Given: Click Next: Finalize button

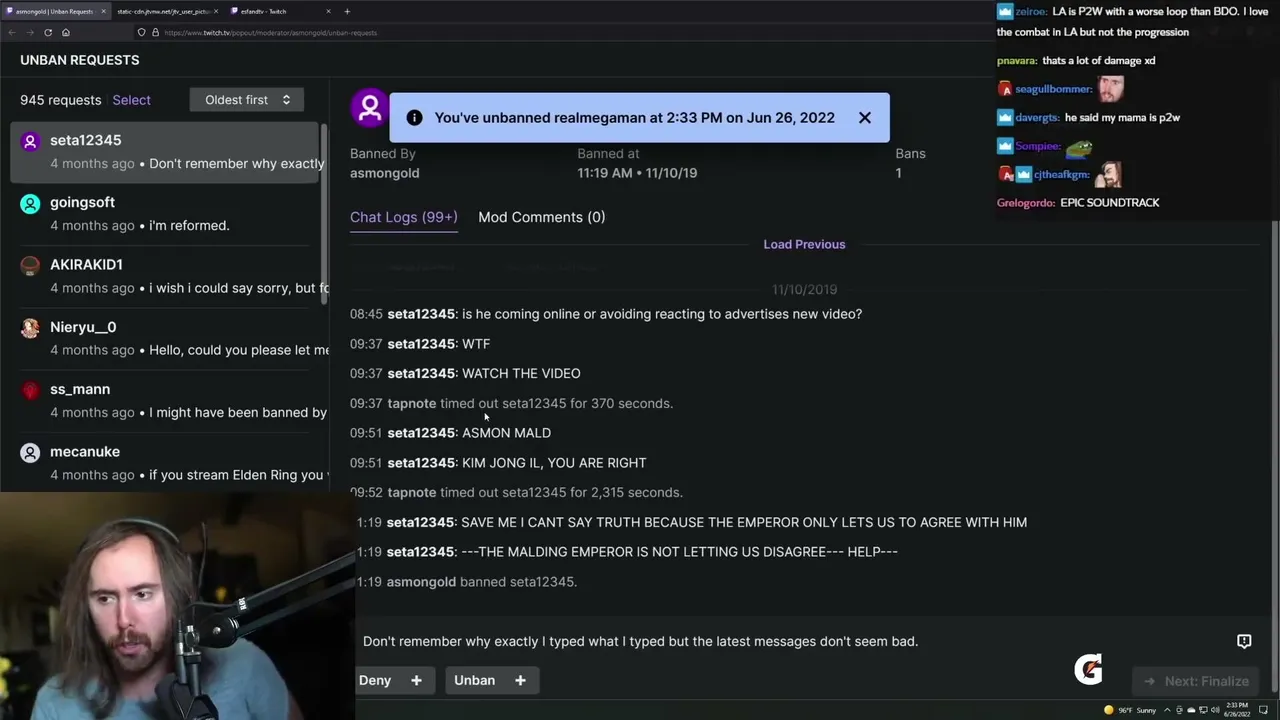Looking at the screenshot, I should [1195, 681].
